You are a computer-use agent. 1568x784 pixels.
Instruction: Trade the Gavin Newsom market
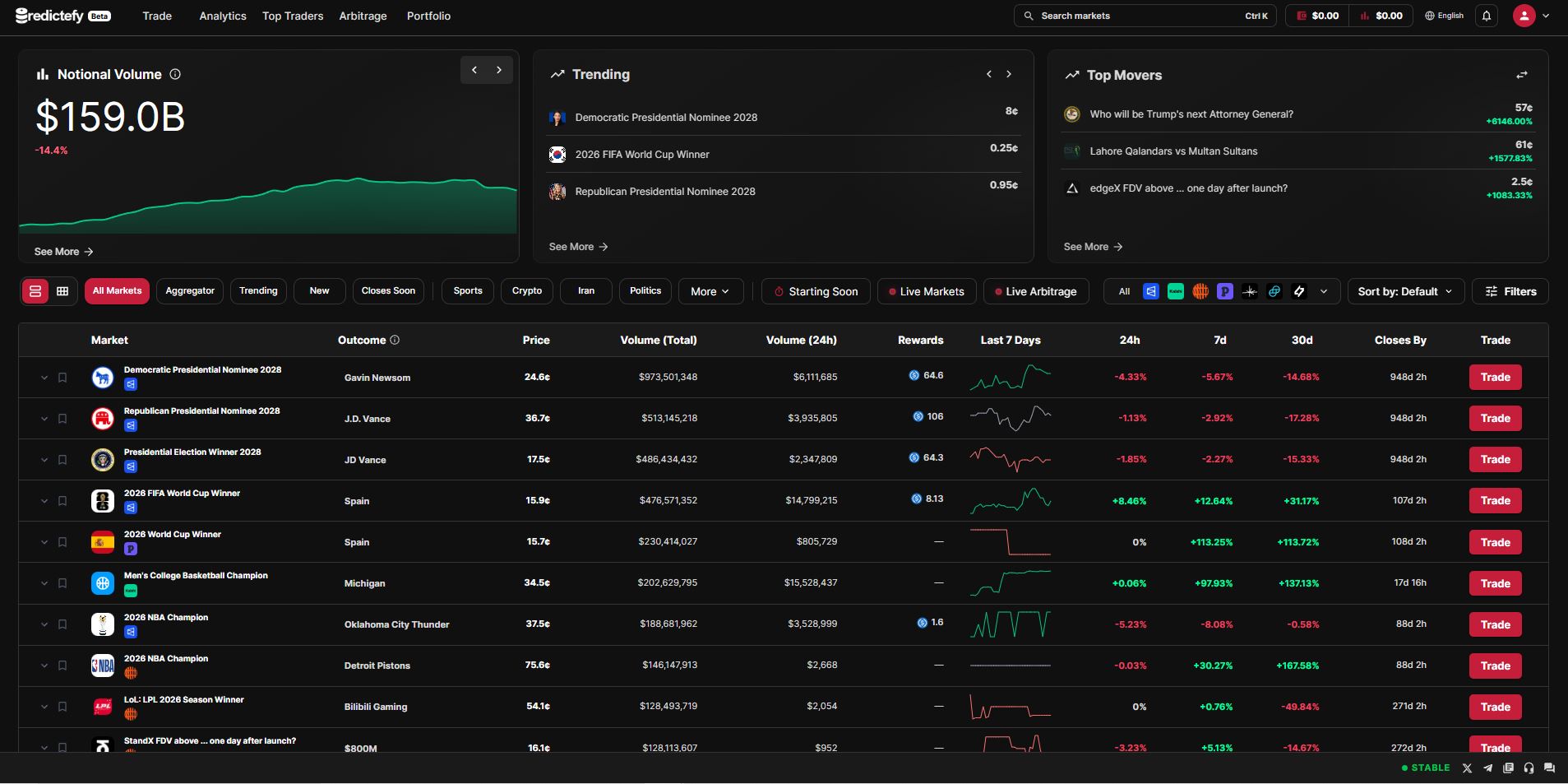coord(1495,378)
